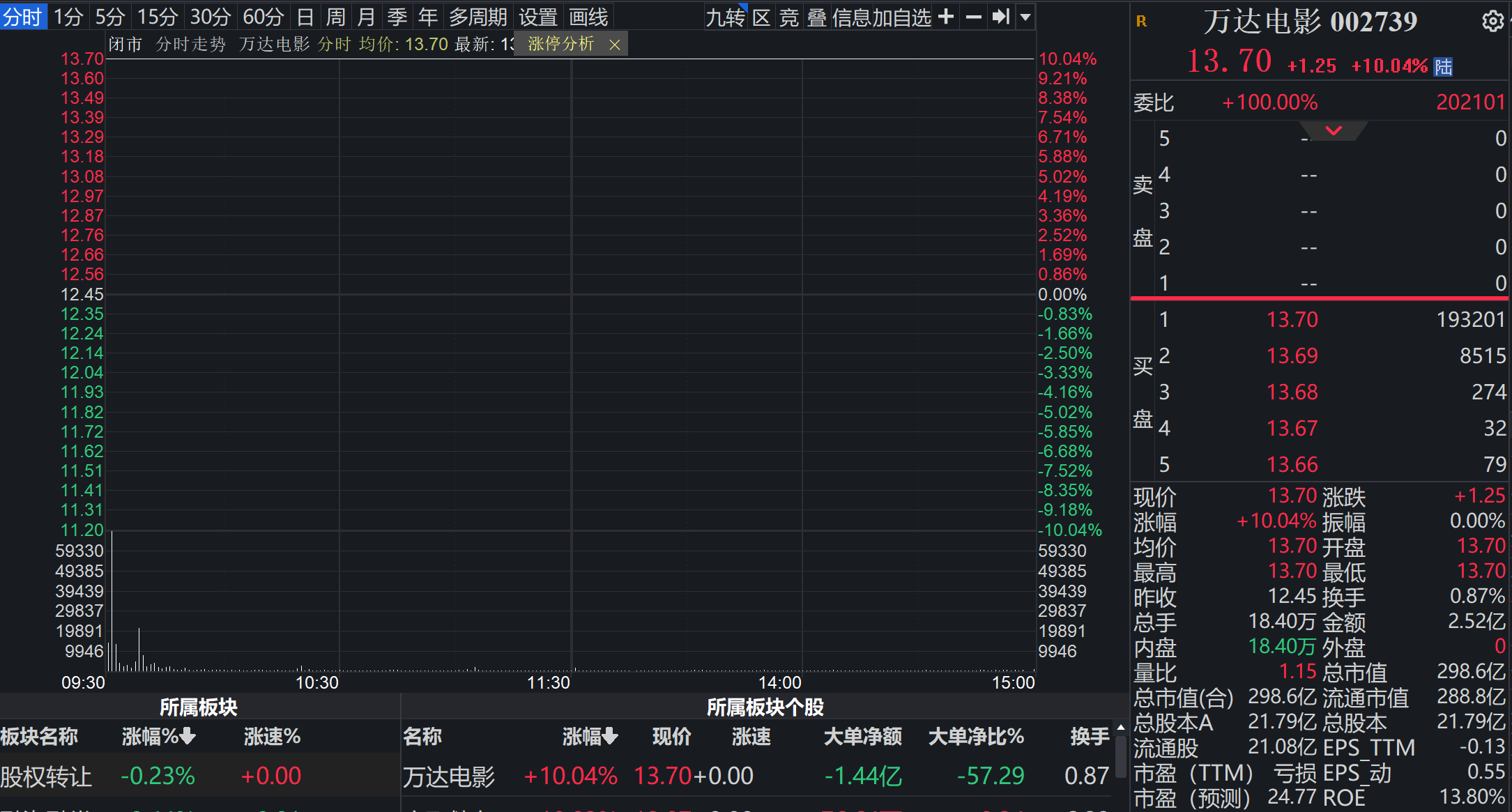Click 加自选 to add to watchlist
Image resolution: width=1512 pixels, height=812 pixels.
903,17
